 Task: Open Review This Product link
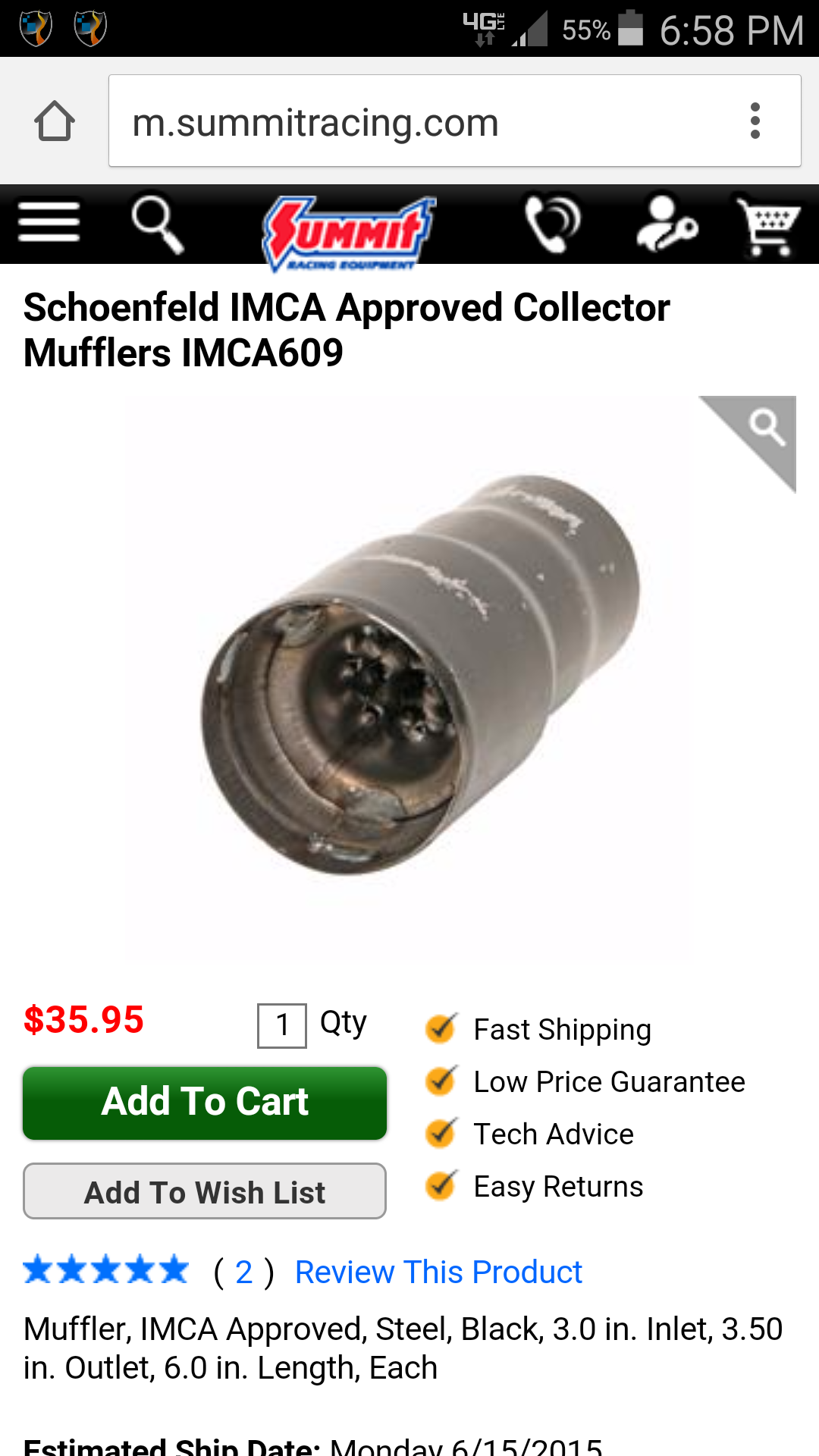(x=438, y=1272)
